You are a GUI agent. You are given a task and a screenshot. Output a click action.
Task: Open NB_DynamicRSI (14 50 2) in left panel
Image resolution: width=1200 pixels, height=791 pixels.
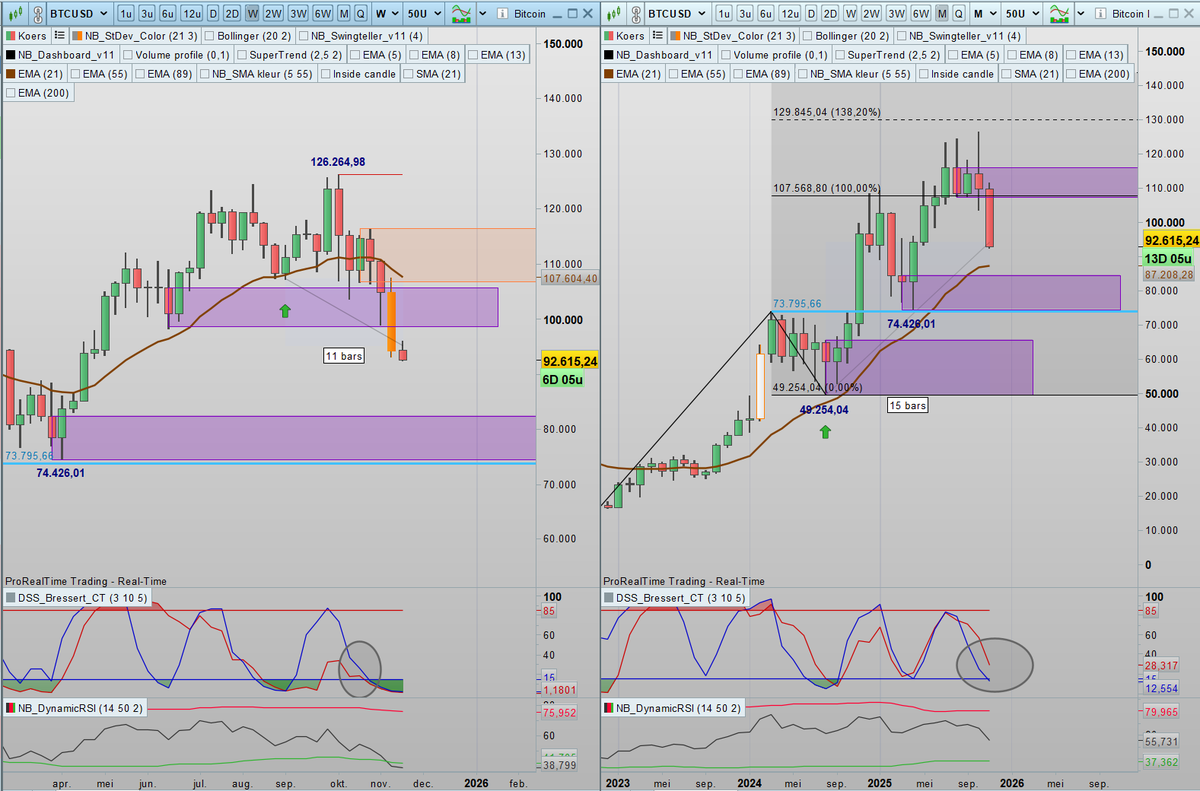(76, 708)
